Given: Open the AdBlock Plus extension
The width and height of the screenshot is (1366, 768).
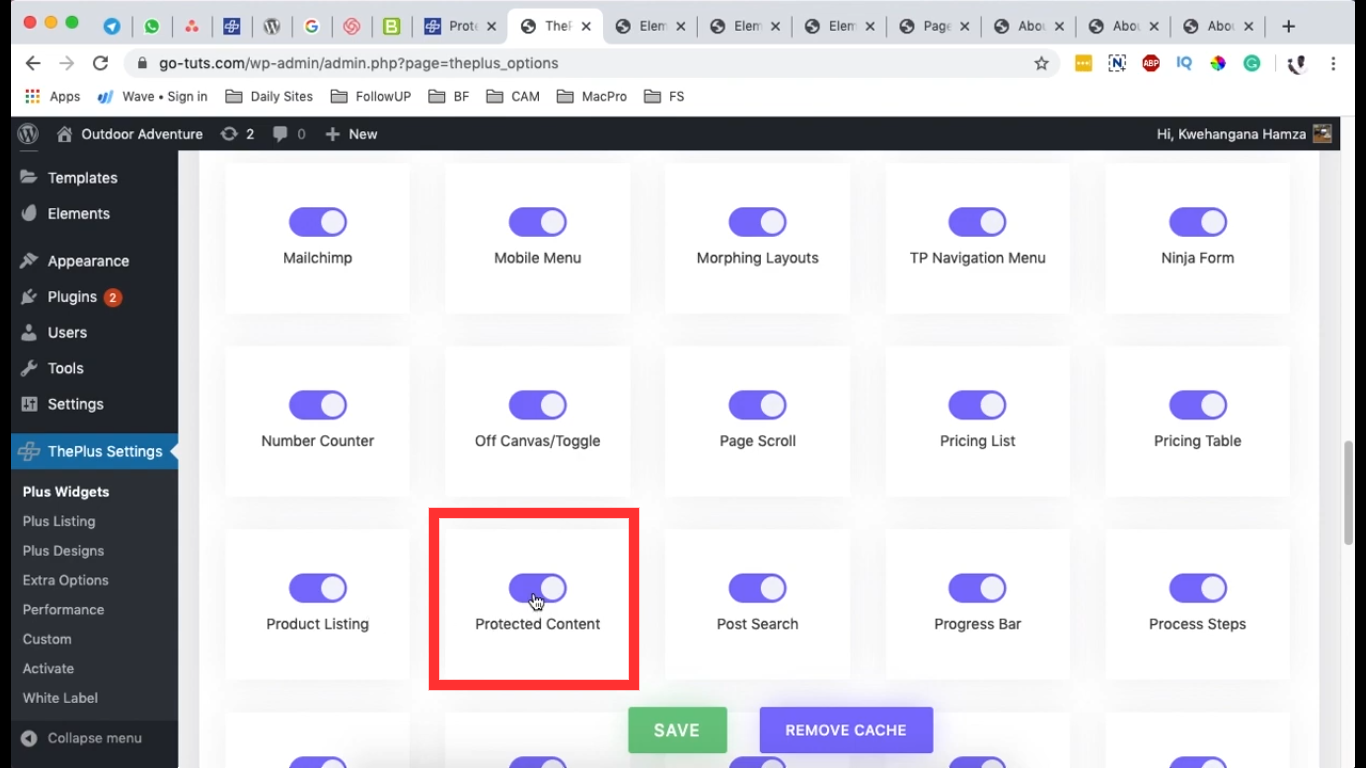Looking at the screenshot, I should pyautogui.click(x=1150, y=63).
